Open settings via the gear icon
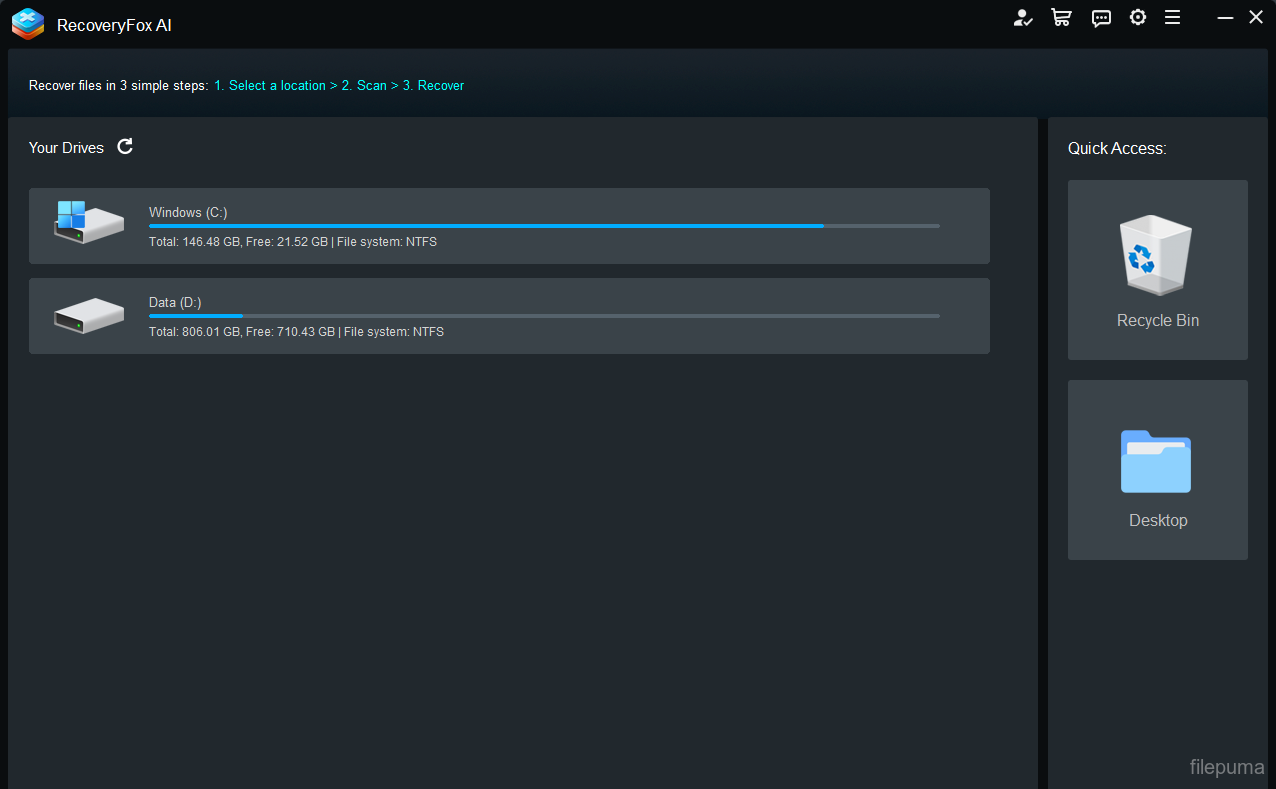The width and height of the screenshot is (1276, 789). 1138,18
